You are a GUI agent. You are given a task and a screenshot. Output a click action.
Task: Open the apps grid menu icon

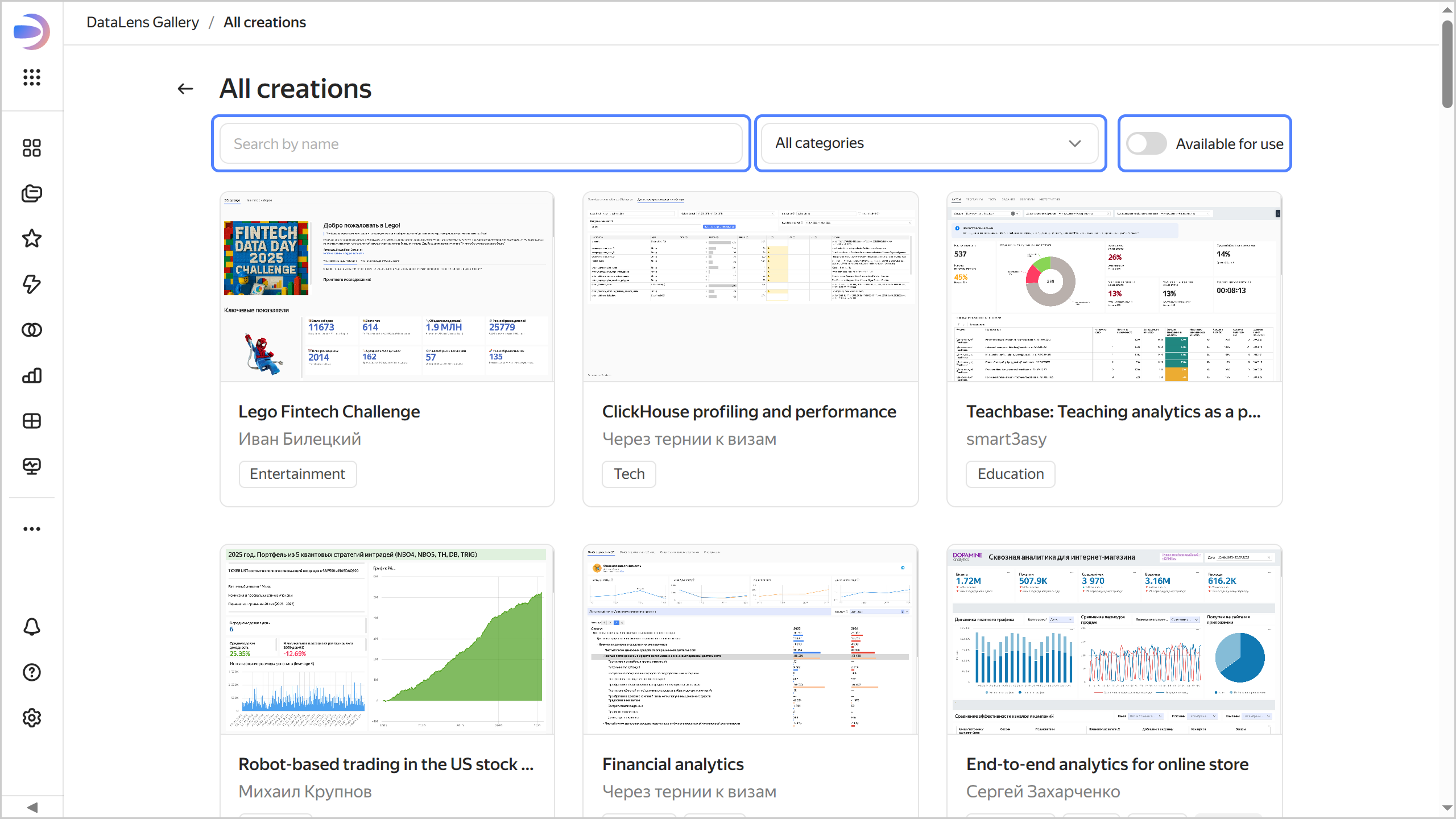click(32, 77)
